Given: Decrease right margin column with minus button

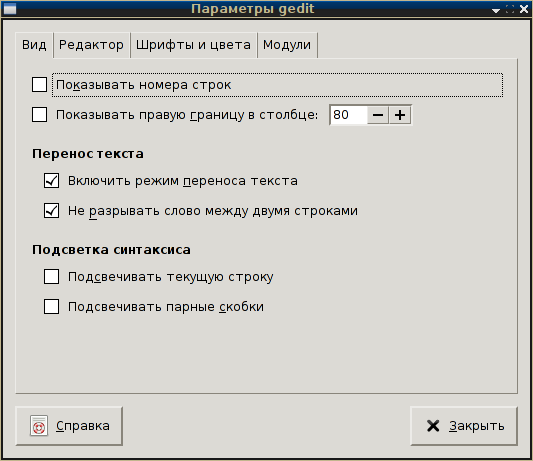Looking at the screenshot, I should [378, 115].
